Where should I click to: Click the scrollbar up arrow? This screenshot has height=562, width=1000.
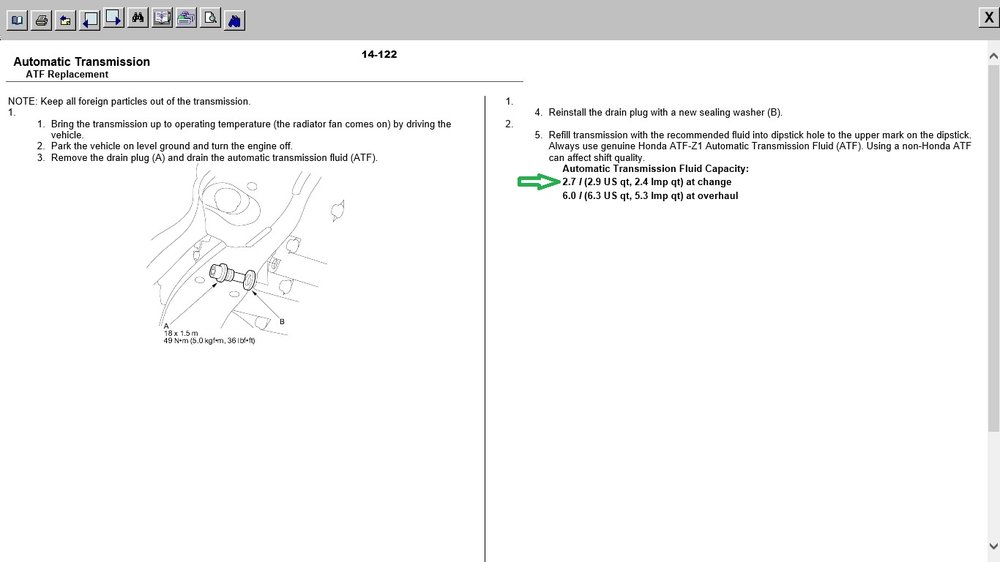pos(994,56)
